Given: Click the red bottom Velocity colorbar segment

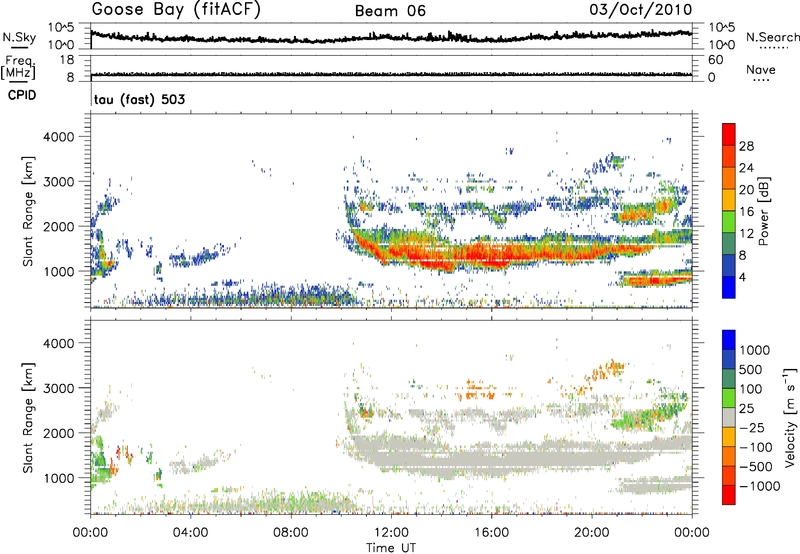Looking at the screenshot, I should tap(729, 495).
